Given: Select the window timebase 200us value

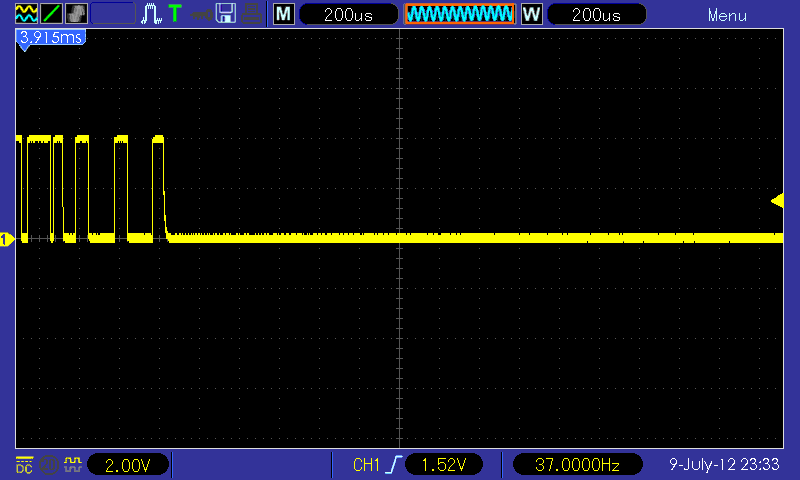Looking at the screenshot, I should tap(596, 14).
